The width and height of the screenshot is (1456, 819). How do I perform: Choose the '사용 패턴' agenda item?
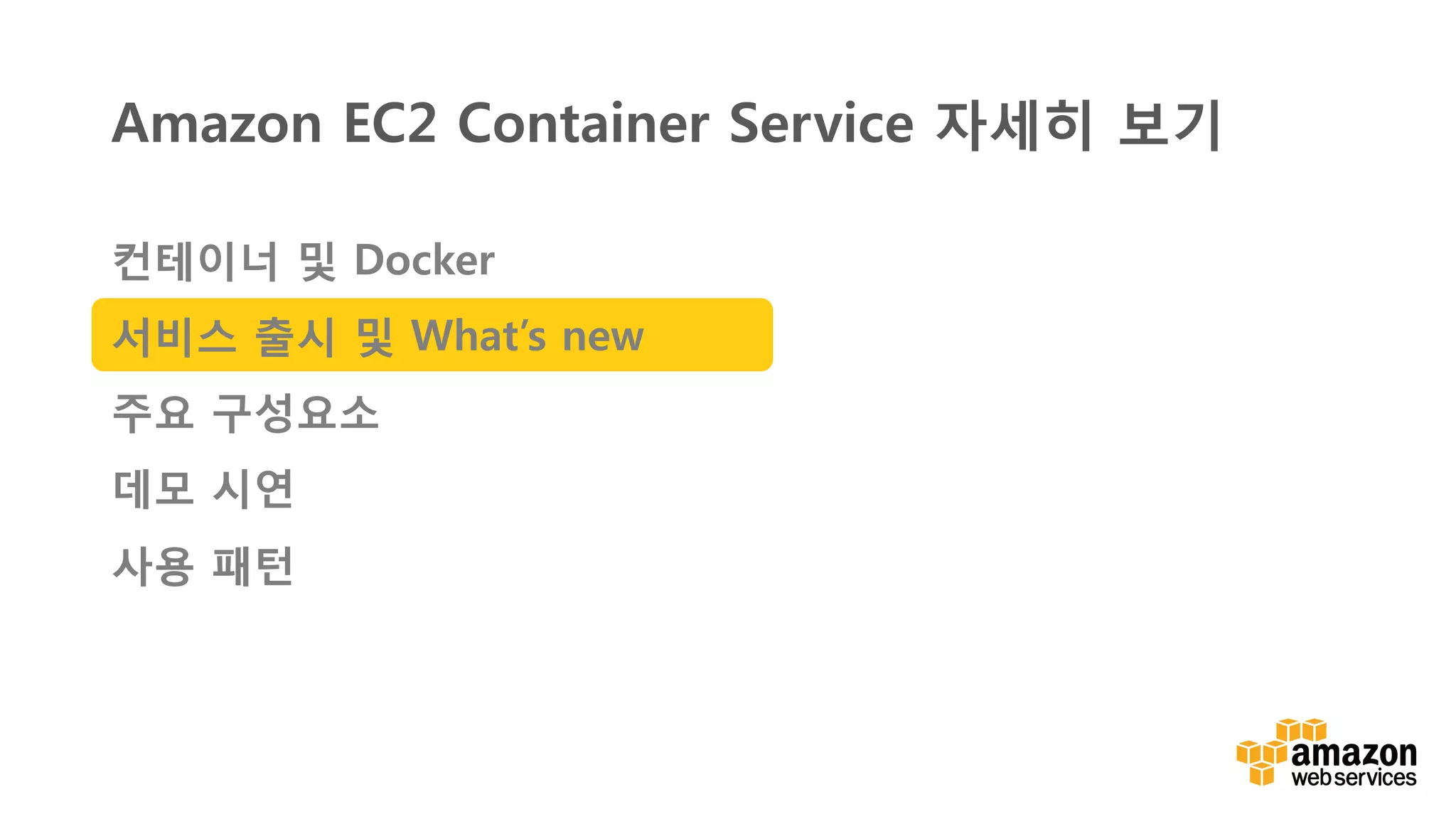[203, 566]
